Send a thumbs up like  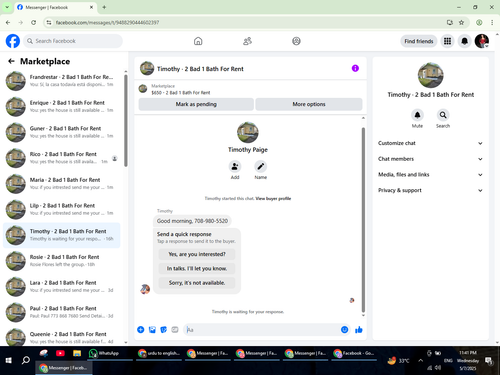point(359,330)
